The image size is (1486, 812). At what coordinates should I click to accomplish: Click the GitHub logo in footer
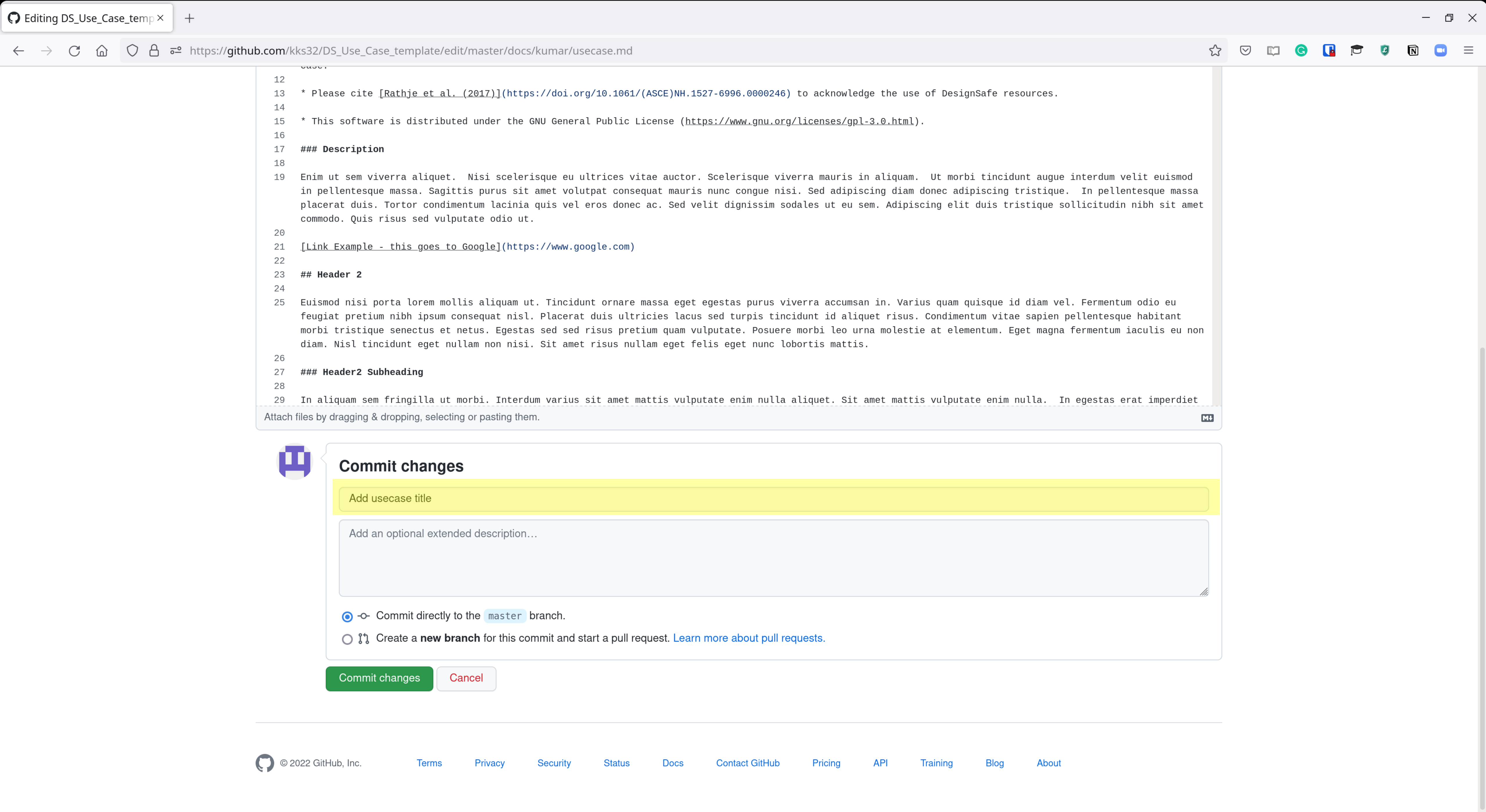tap(265, 762)
